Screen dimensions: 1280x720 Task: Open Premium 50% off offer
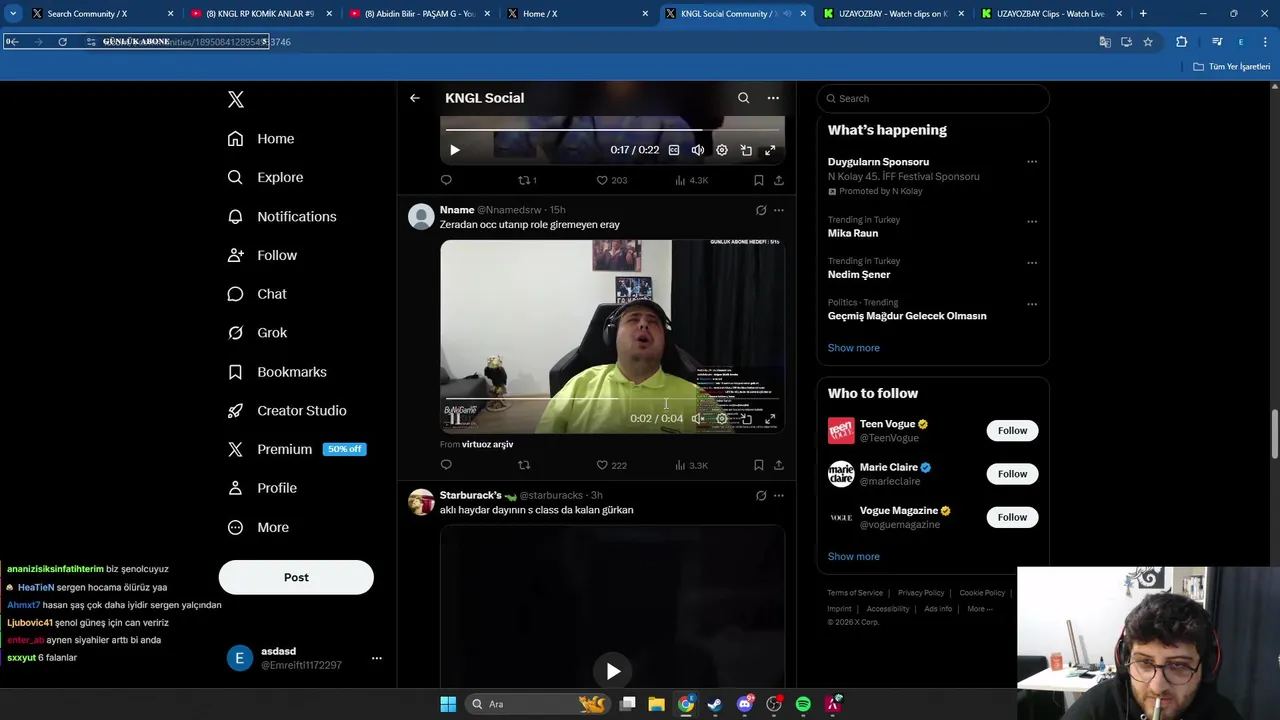[296, 450]
